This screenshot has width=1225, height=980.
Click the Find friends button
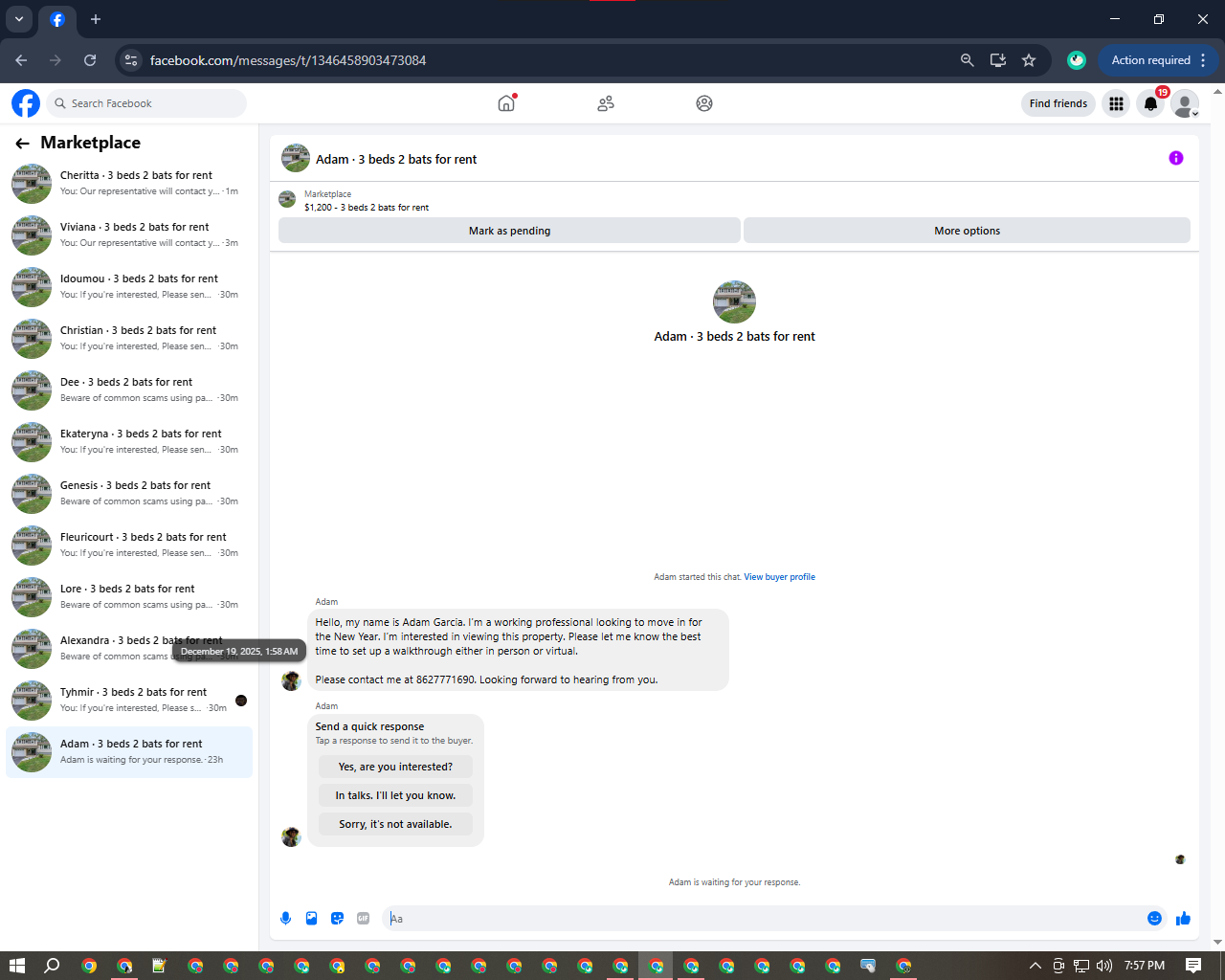[x=1058, y=103]
